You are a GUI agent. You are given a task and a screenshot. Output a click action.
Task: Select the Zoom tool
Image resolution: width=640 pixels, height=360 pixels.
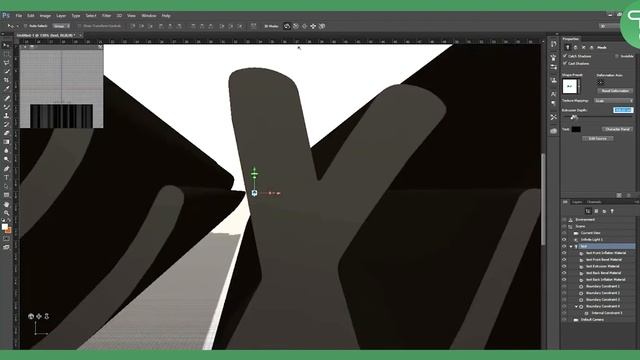(6, 213)
